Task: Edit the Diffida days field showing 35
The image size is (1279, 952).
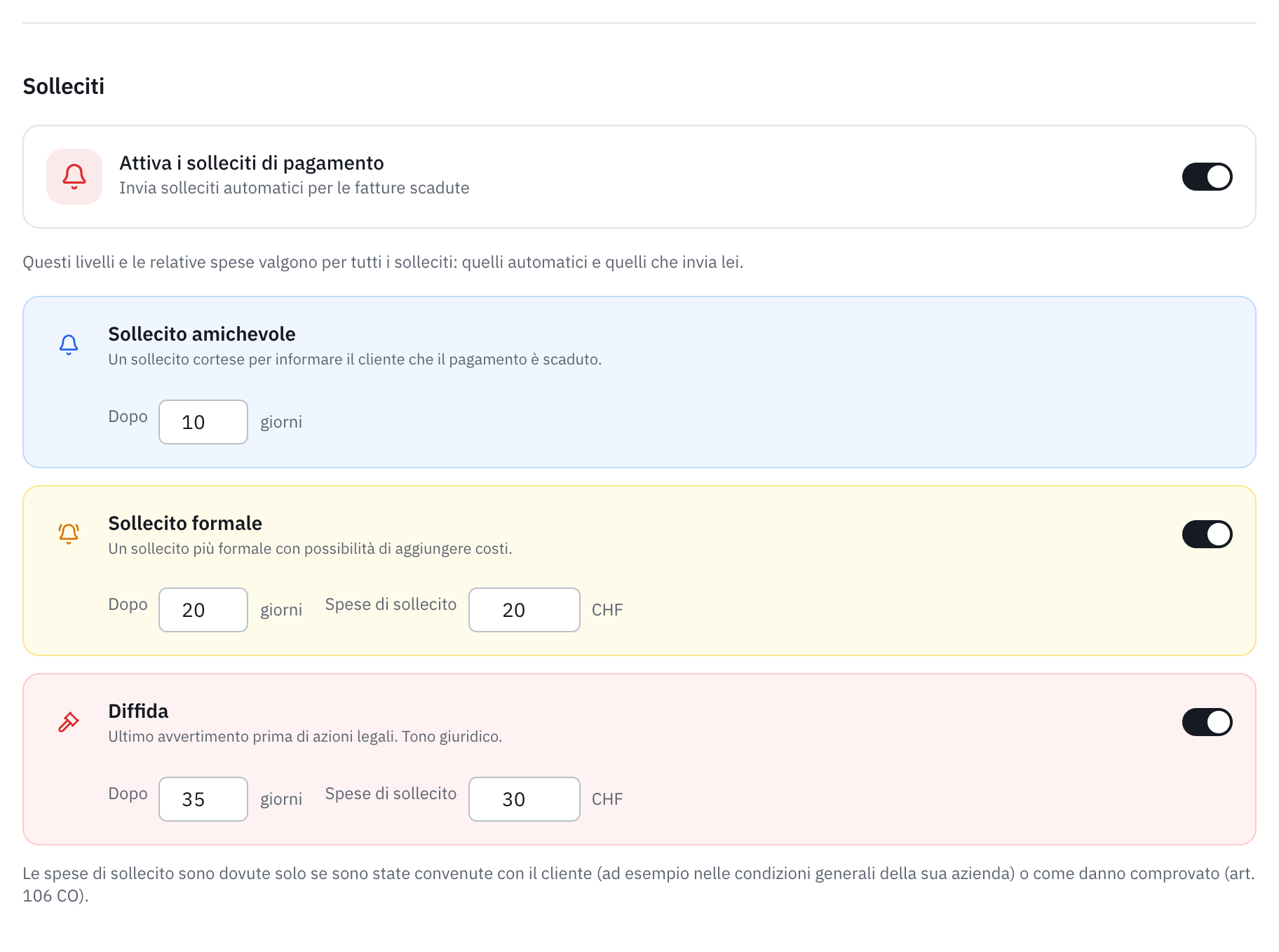Action: pyautogui.click(x=203, y=799)
